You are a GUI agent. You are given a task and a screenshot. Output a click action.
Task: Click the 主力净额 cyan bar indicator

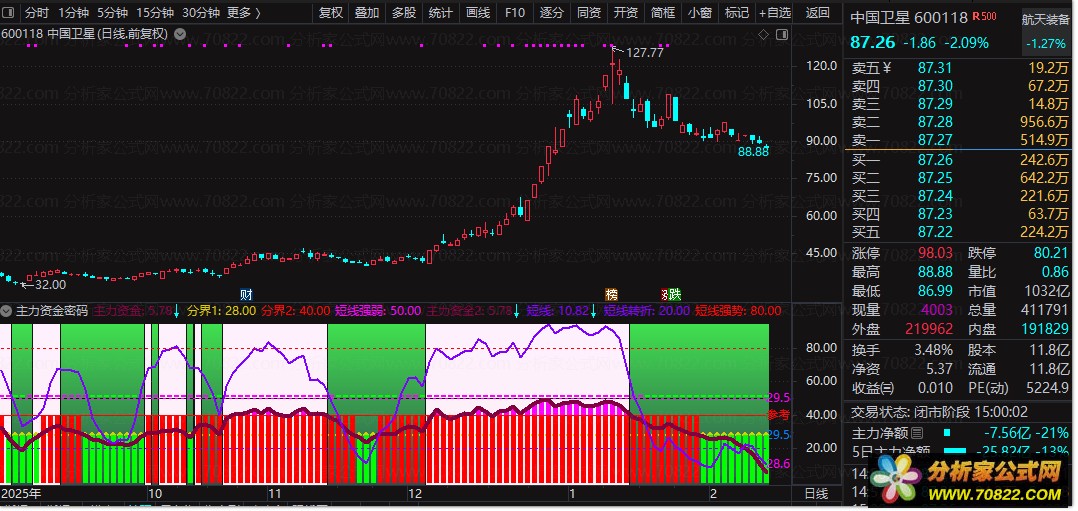tap(947, 433)
